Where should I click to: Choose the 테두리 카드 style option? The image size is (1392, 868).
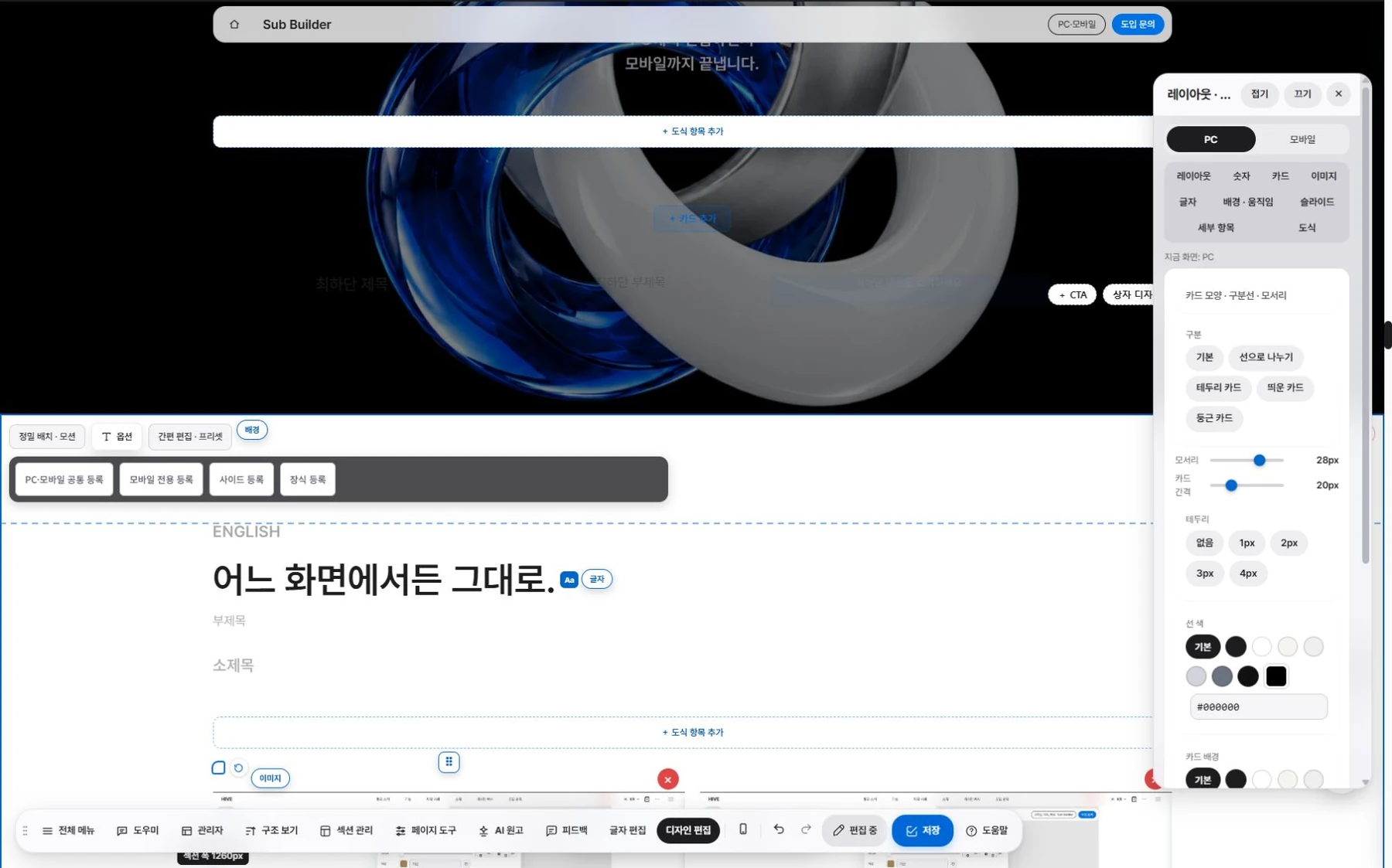click(x=1218, y=388)
